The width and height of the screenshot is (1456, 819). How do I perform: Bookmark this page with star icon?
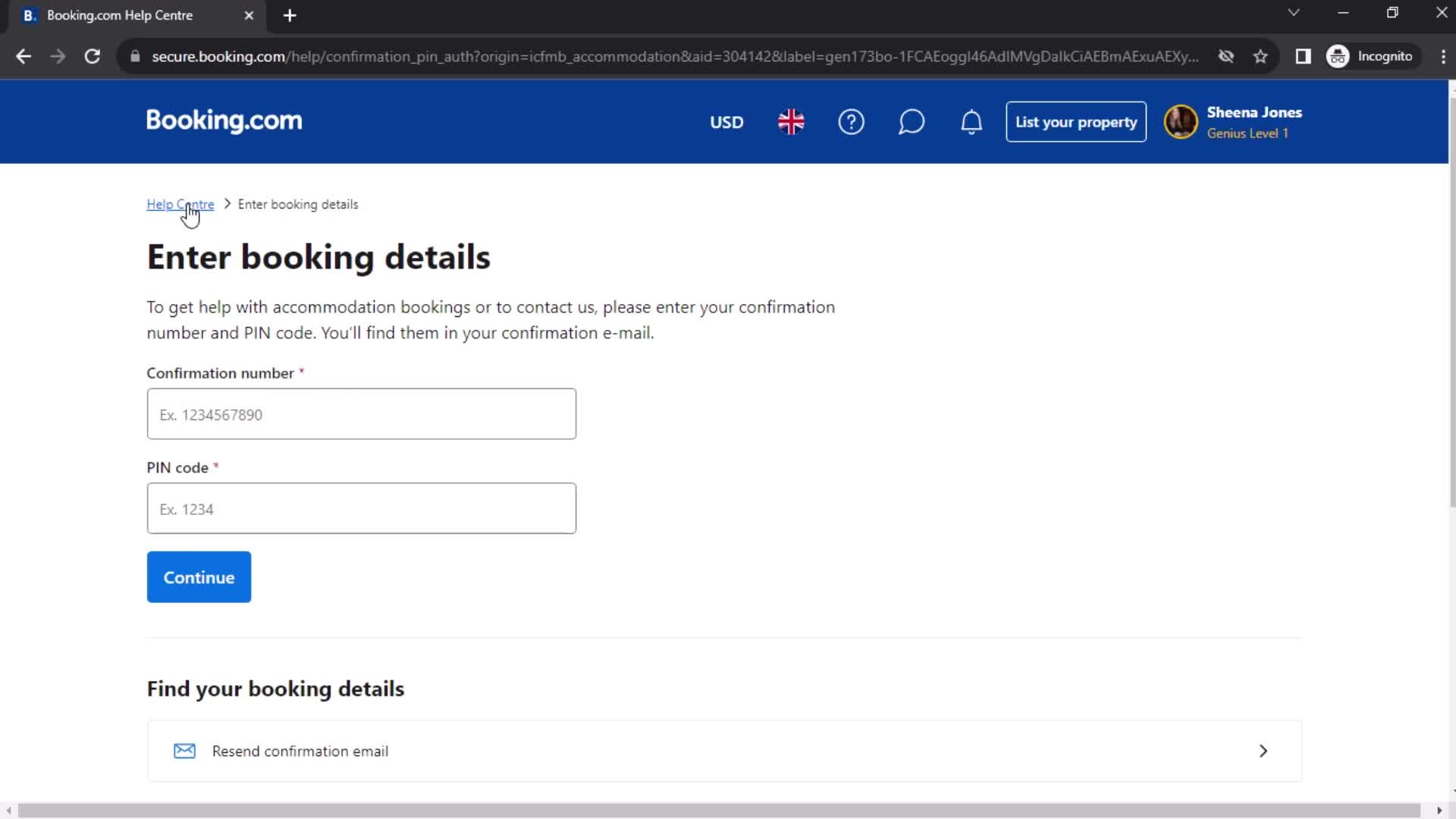1260,56
